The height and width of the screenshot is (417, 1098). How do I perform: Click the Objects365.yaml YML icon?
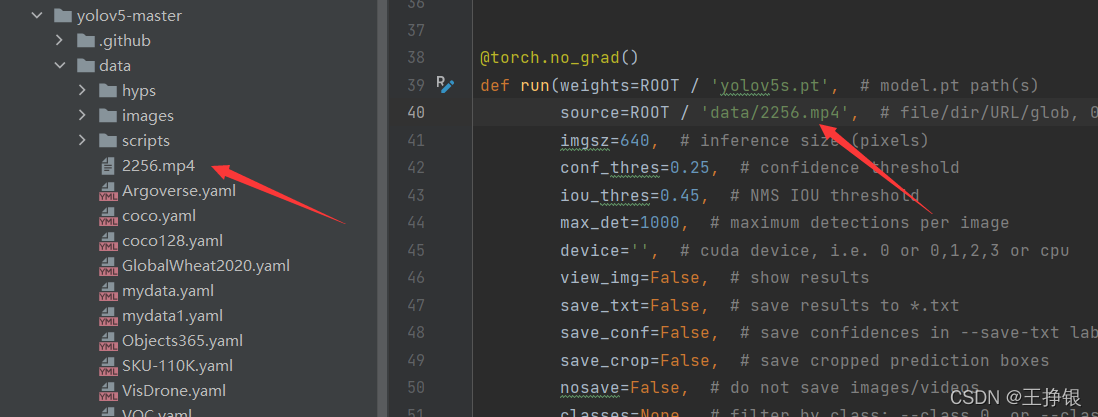coord(108,341)
